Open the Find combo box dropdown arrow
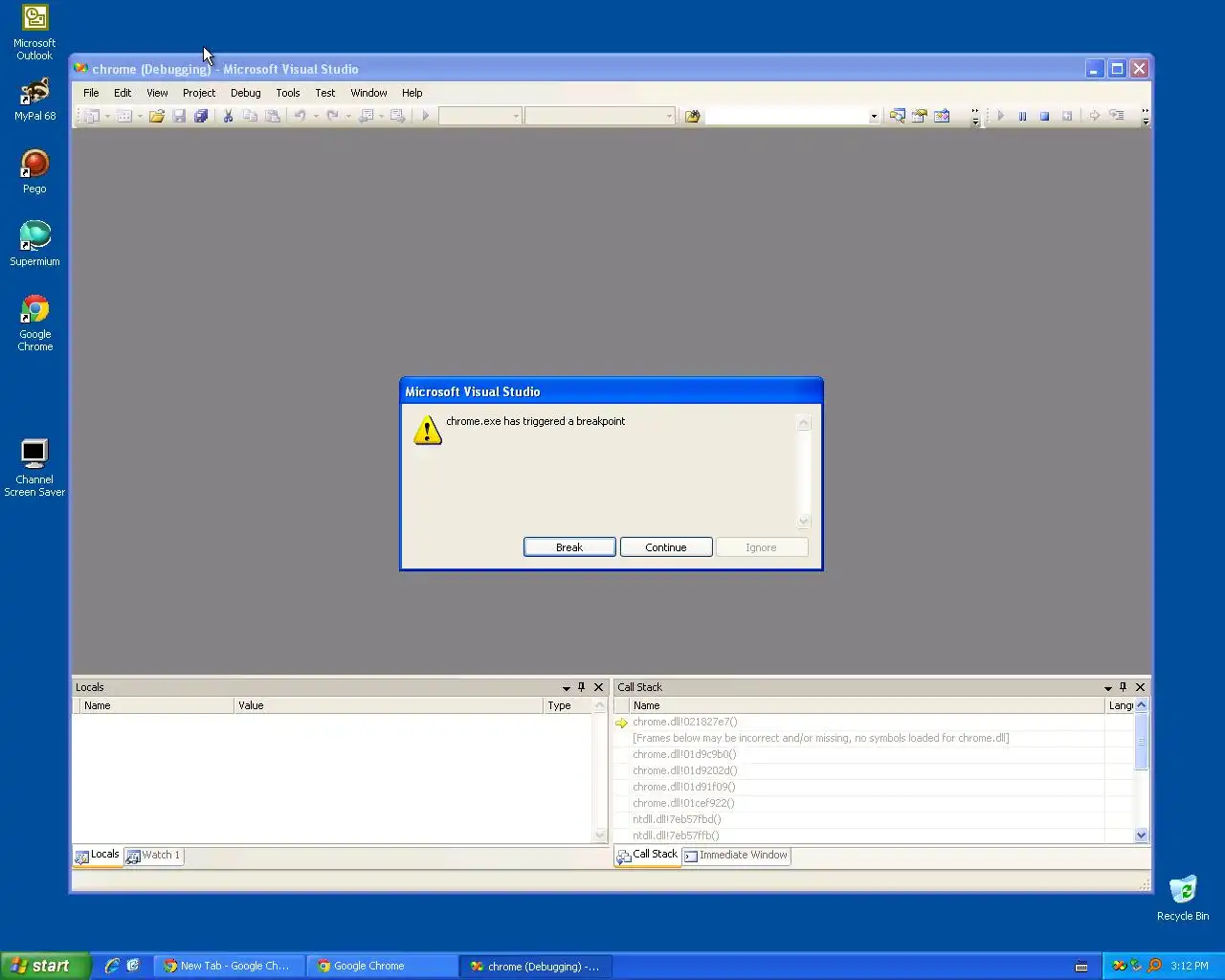 (874, 117)
